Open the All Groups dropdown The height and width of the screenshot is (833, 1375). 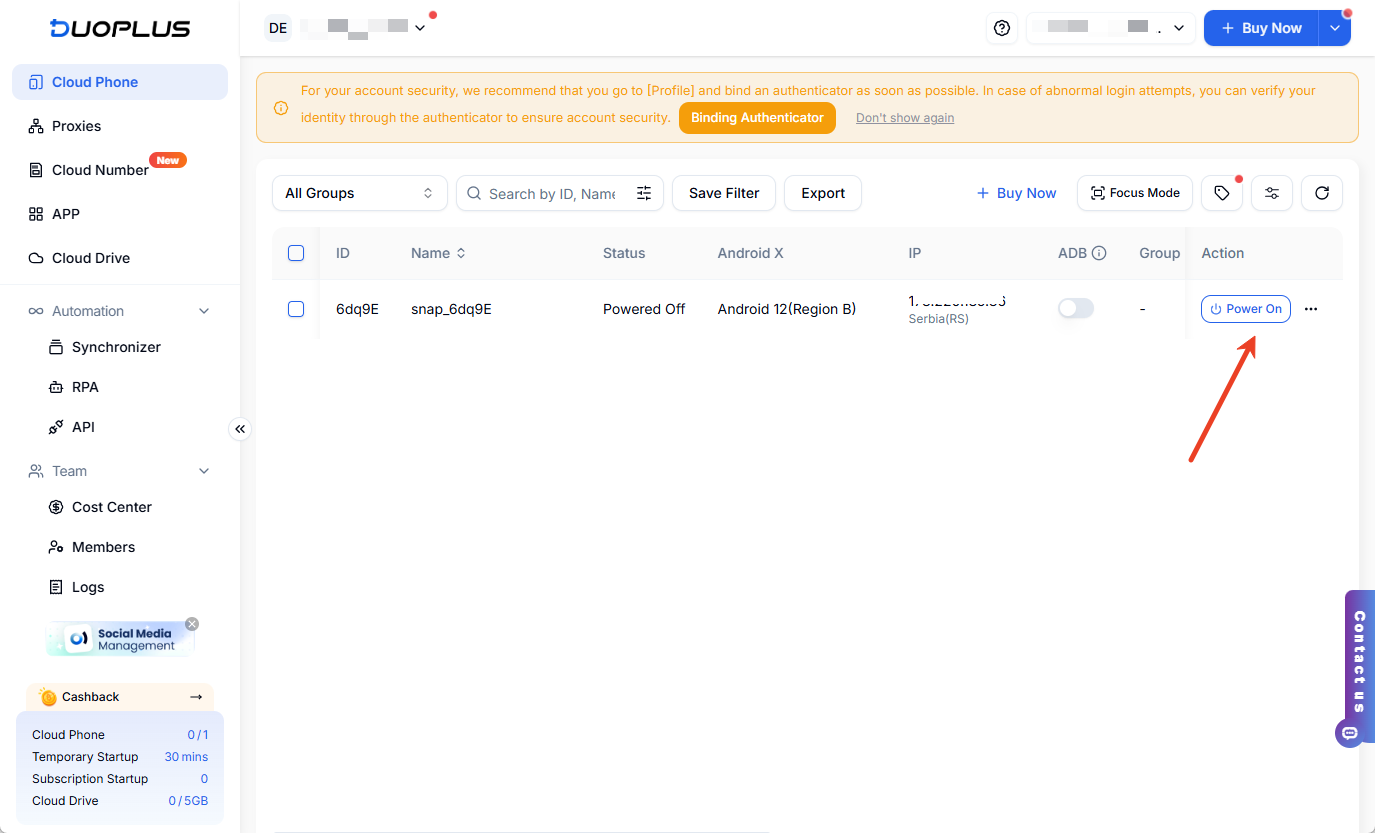click(x=359, y=193)
